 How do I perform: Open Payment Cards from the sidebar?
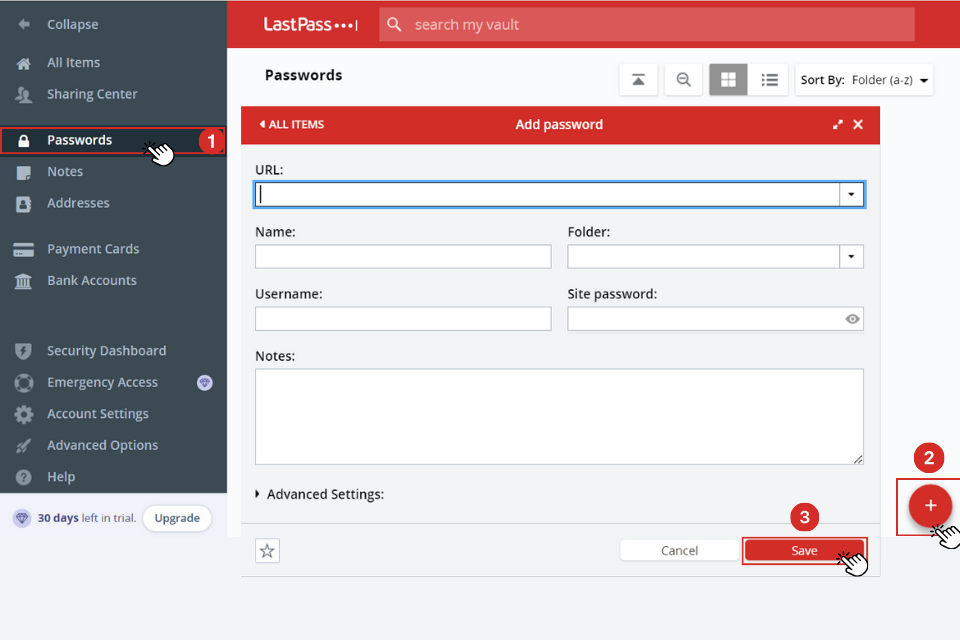pos(27,248)
